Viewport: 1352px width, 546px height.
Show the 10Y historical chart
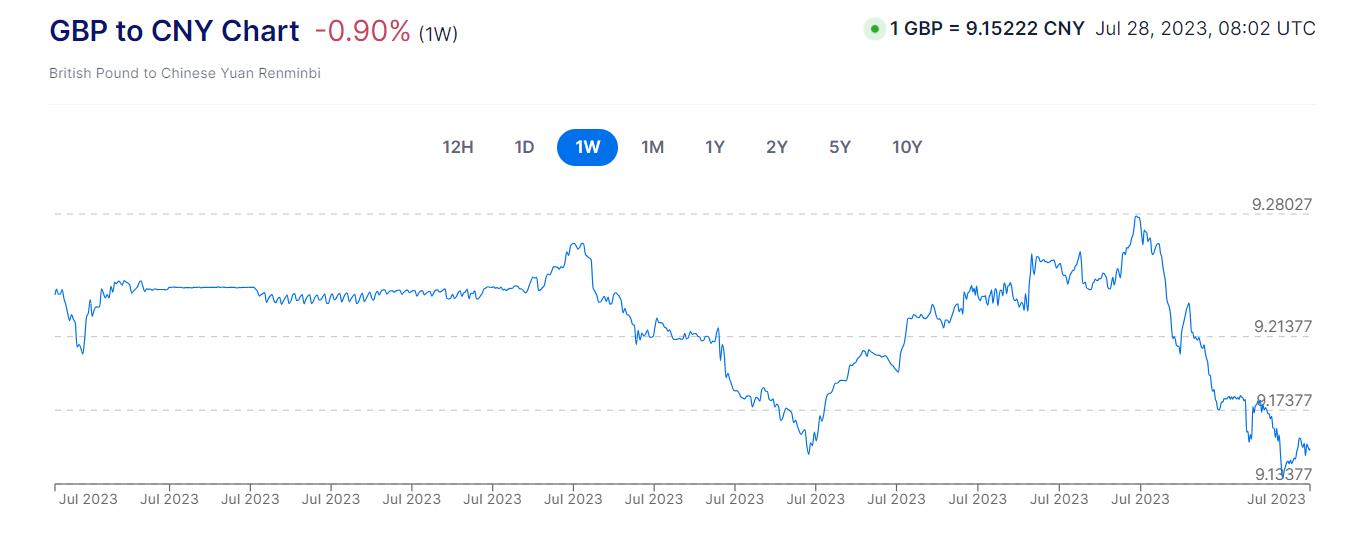point(907,147)
